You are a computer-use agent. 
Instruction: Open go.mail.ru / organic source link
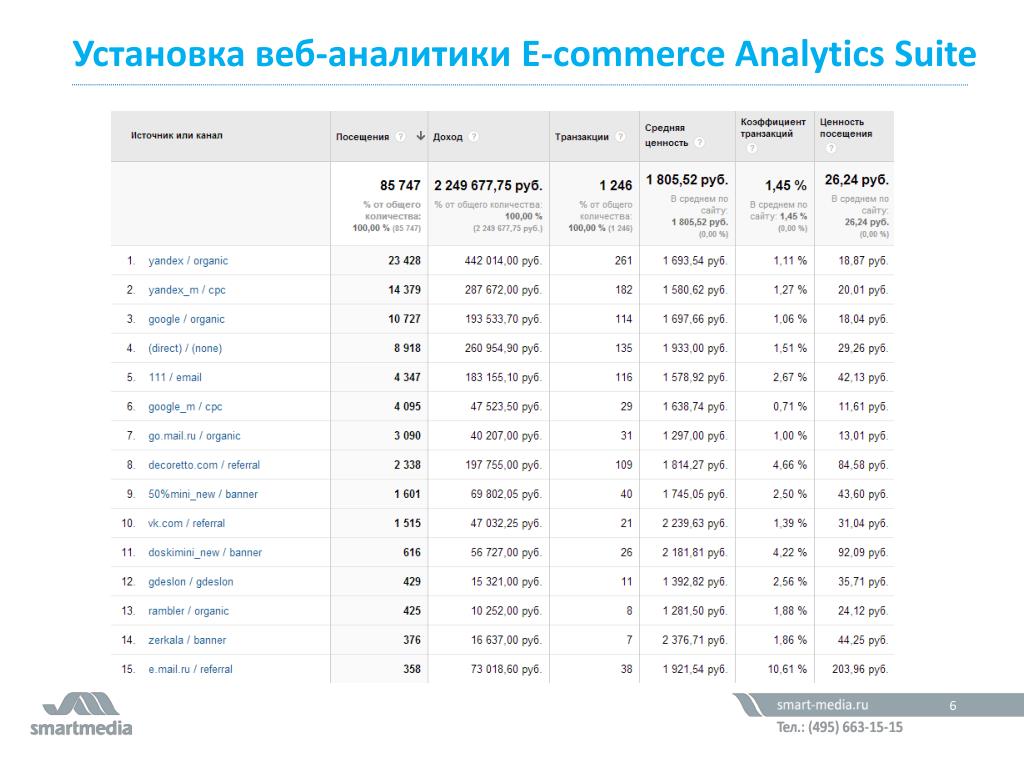(x=194, y=436)
